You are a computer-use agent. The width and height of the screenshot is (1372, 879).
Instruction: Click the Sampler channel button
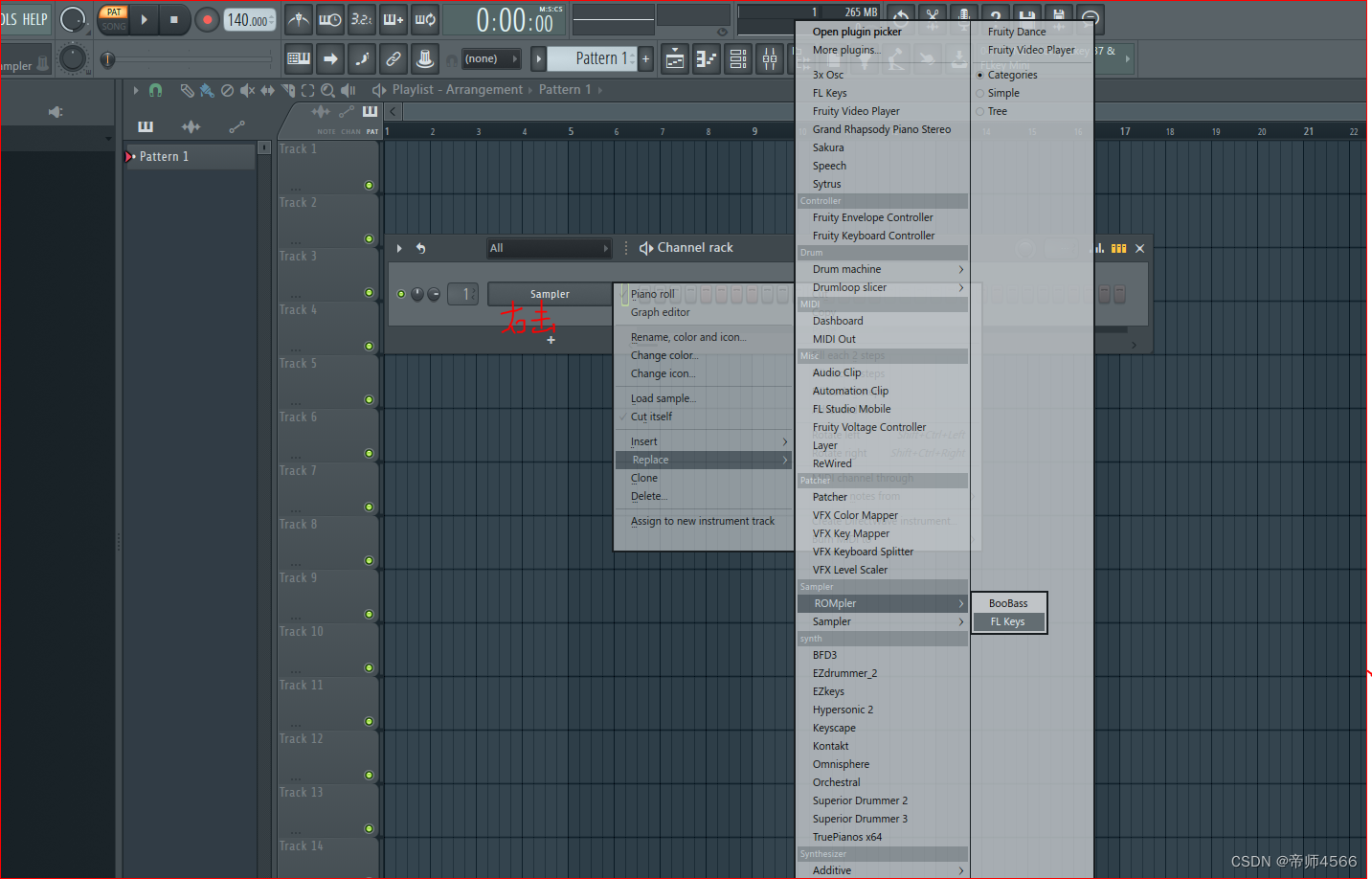point(550,294)
